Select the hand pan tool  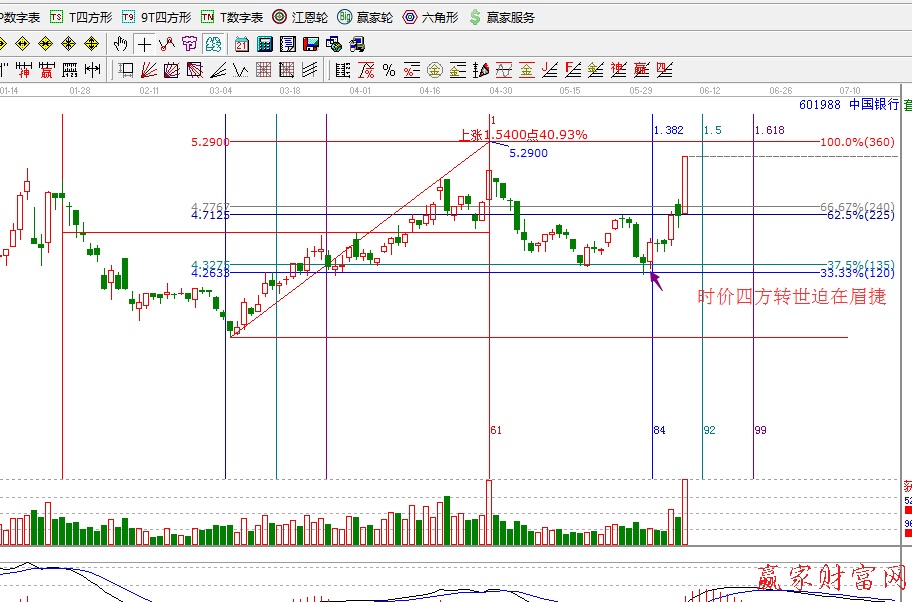[x=121, y=44]
